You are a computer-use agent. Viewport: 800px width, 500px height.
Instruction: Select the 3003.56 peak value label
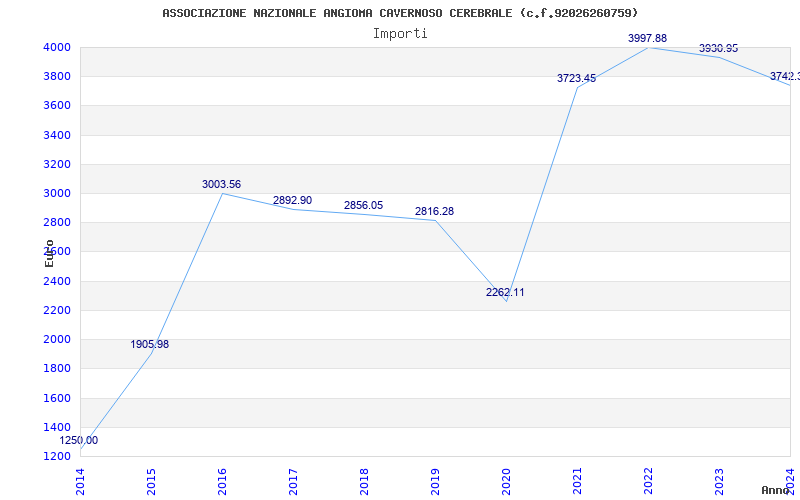point(221,184)
